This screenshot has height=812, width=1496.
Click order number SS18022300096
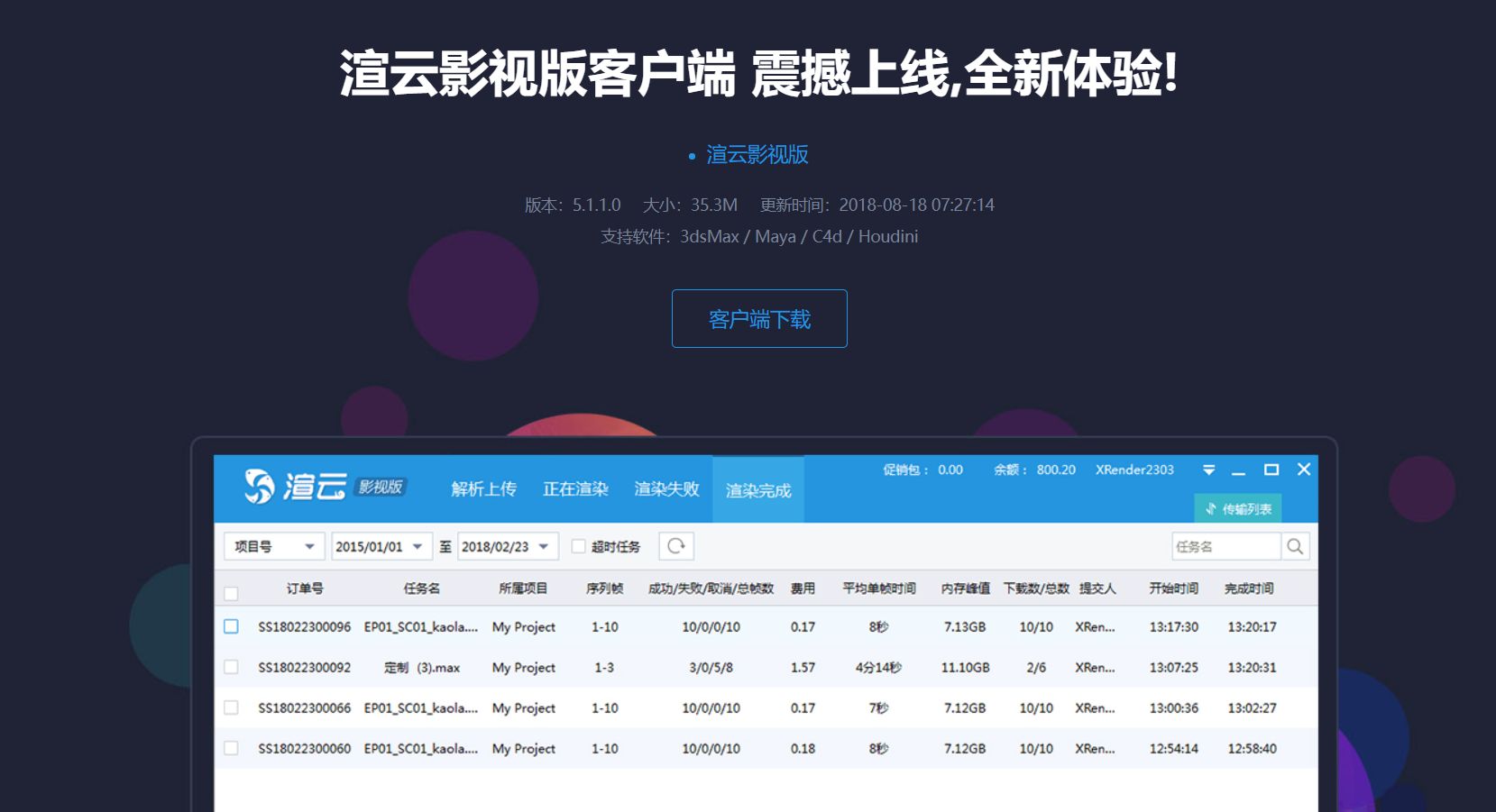click(x=305, y=626)
